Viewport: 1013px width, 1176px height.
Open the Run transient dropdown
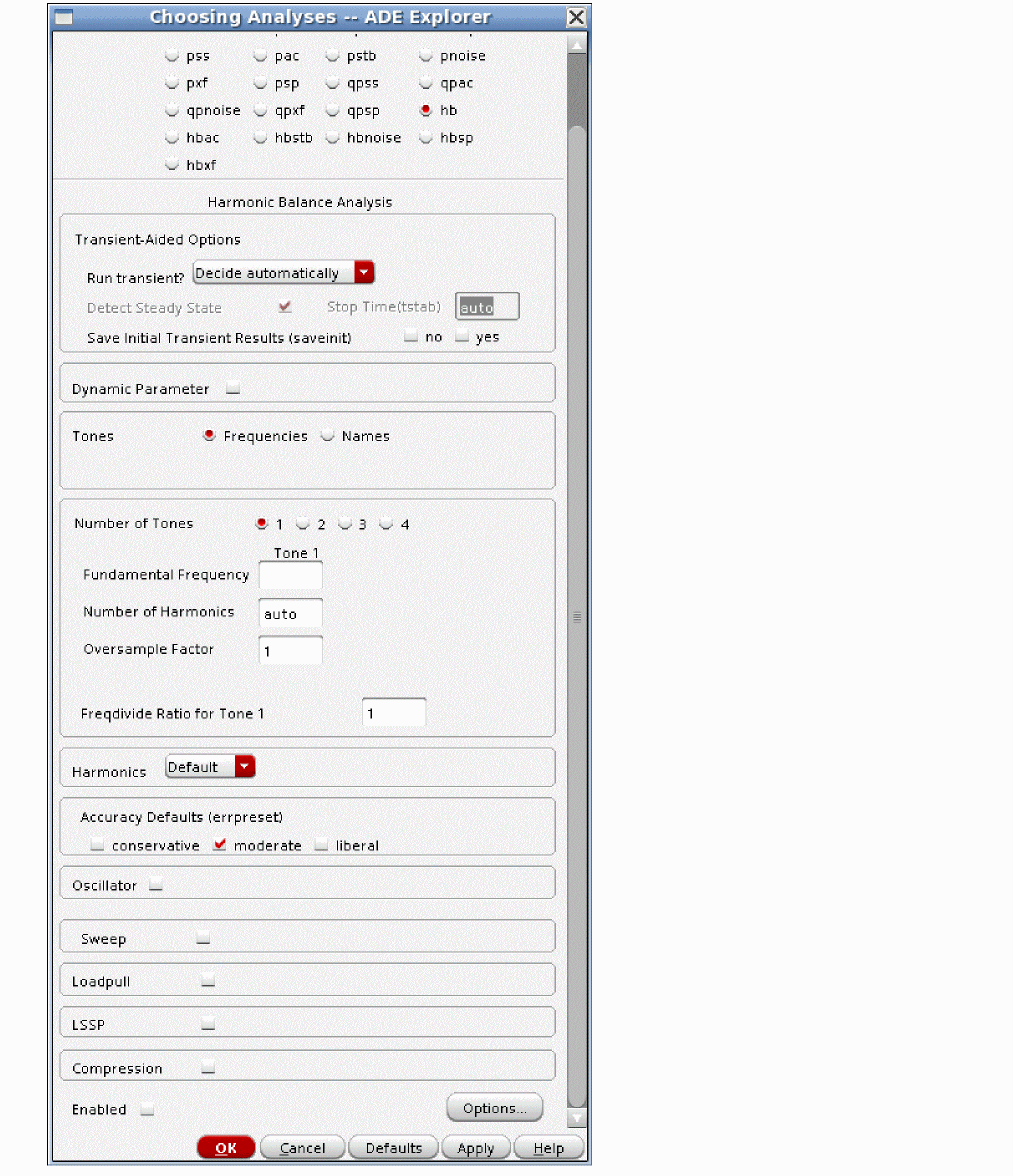(283, 273)
